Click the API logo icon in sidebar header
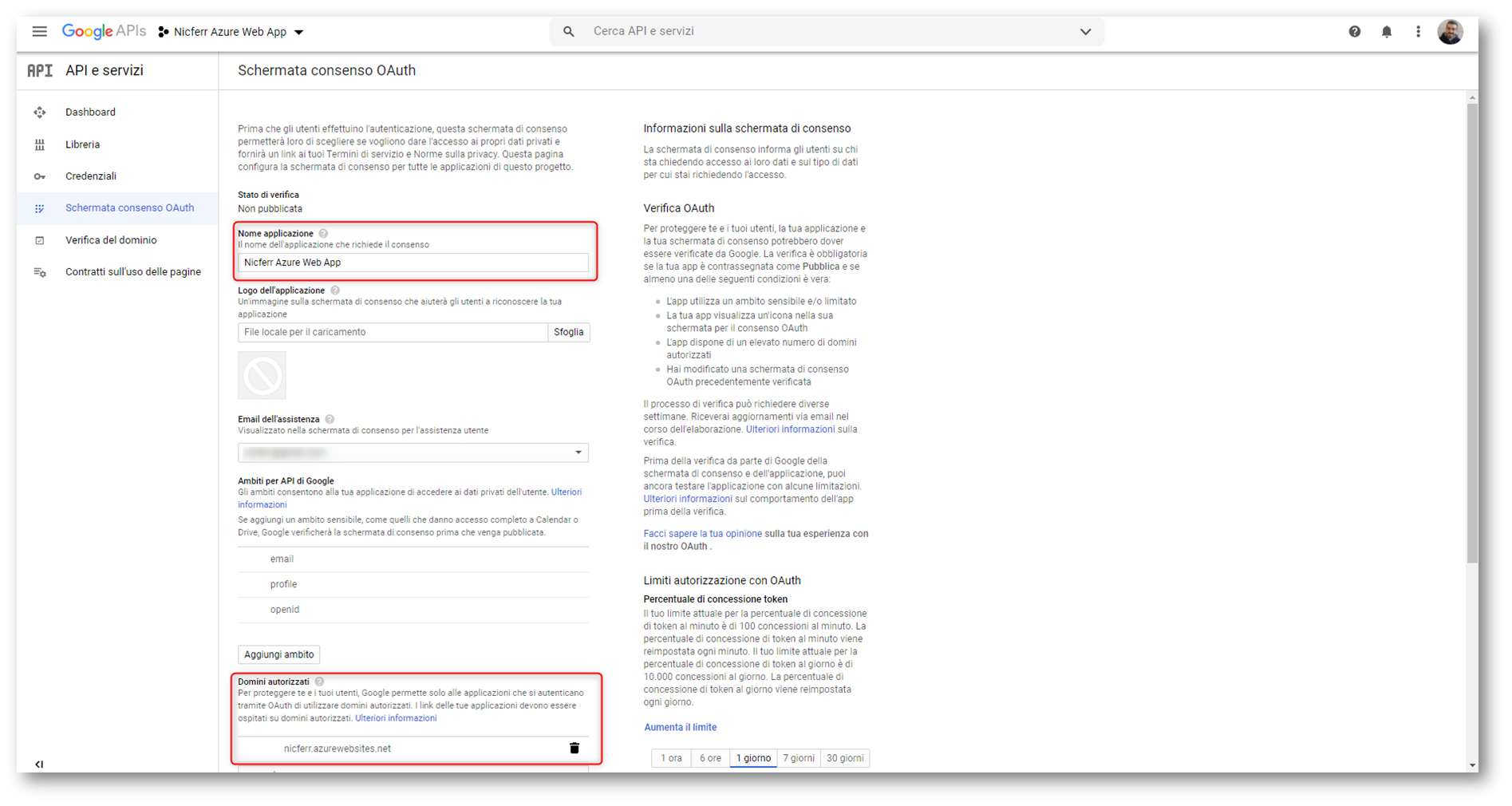1512x806 pixels. [40, 70]
